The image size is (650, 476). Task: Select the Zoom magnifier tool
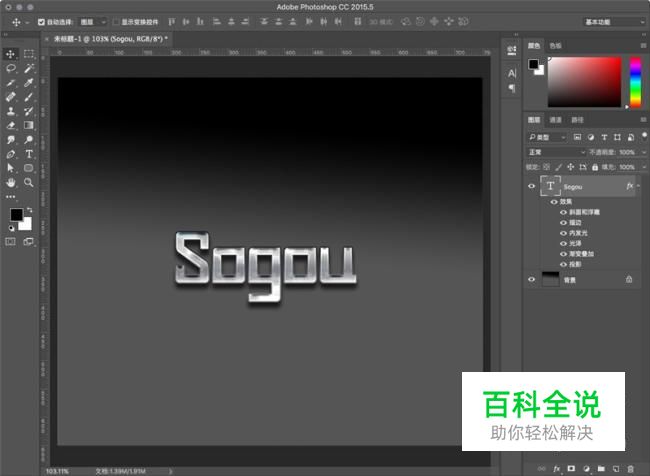[x=29, y=183]
